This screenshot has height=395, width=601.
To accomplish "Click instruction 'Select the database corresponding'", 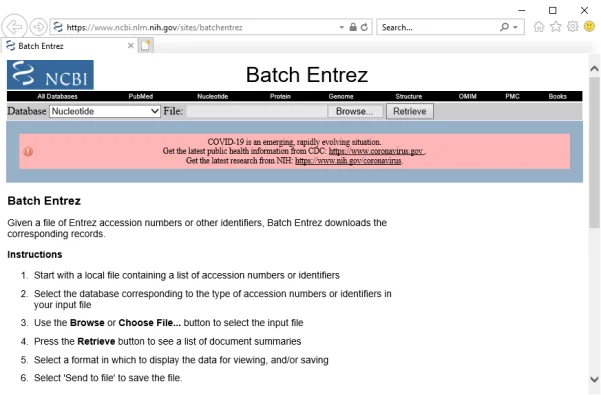I will [213, 299].
